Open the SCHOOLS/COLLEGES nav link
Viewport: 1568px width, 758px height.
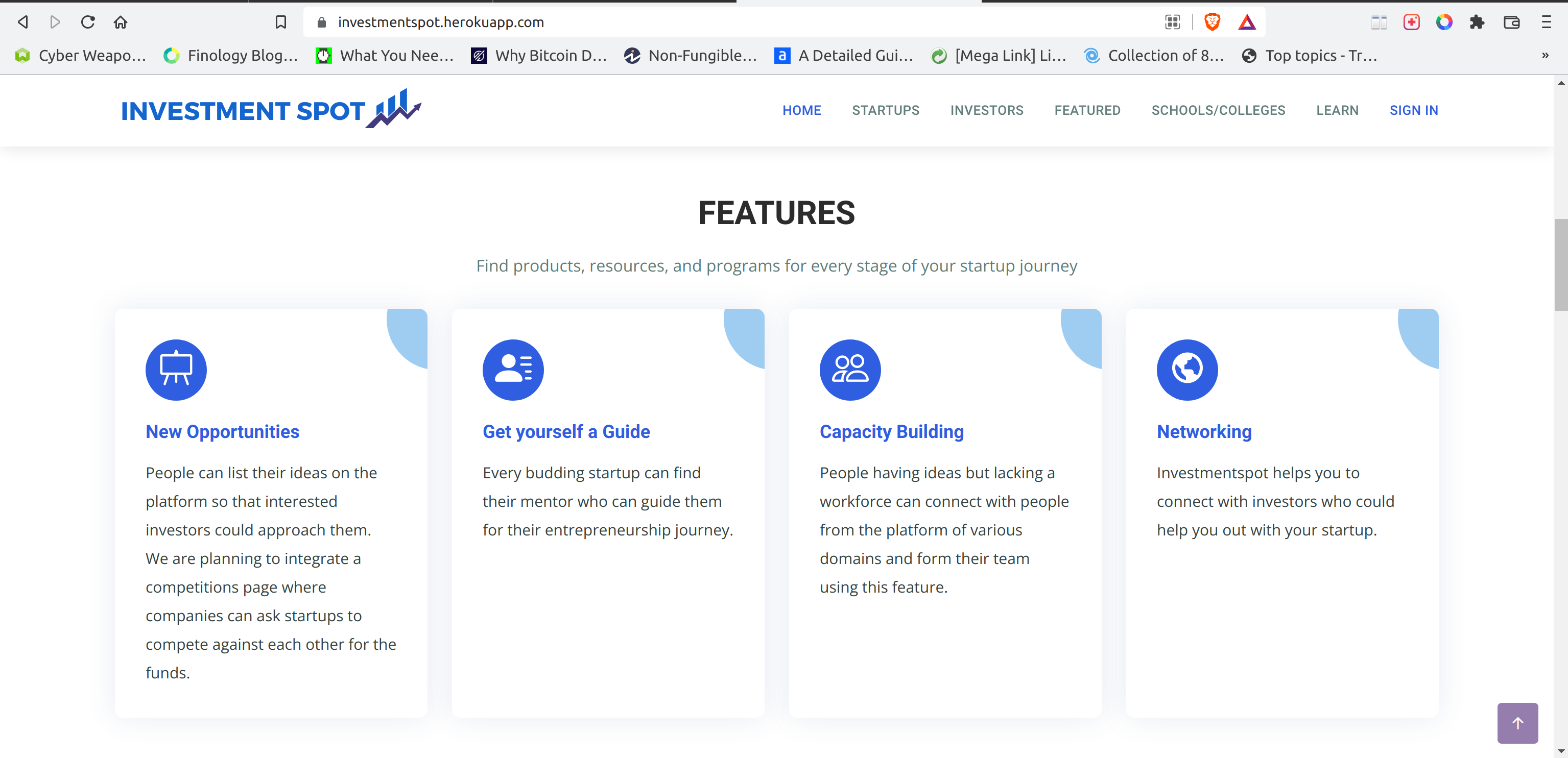[1218, 110]
